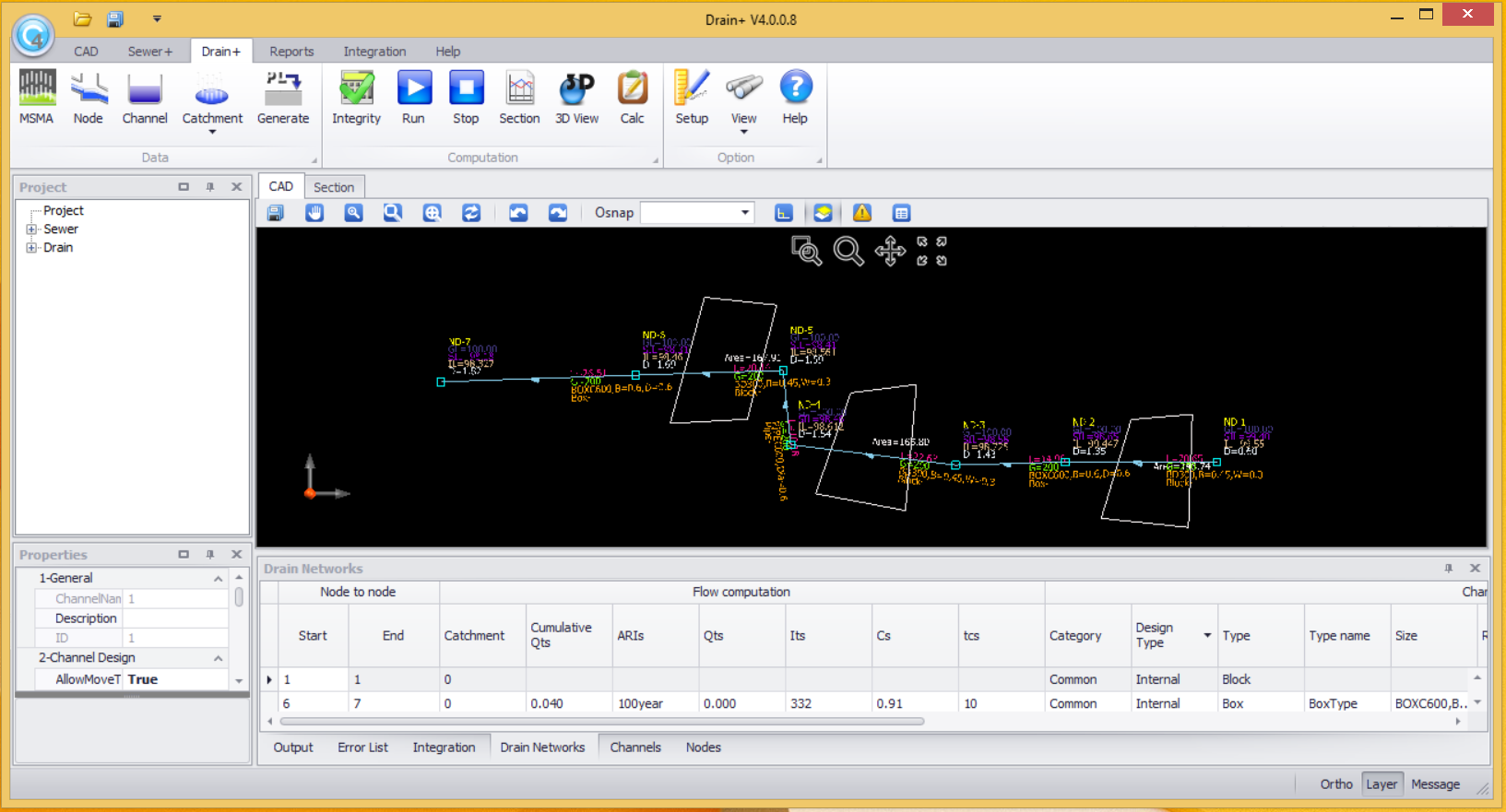Screen dimensions: 1506x812
Task: Click quick access open folder icon
Action: (x=83, y=18)
